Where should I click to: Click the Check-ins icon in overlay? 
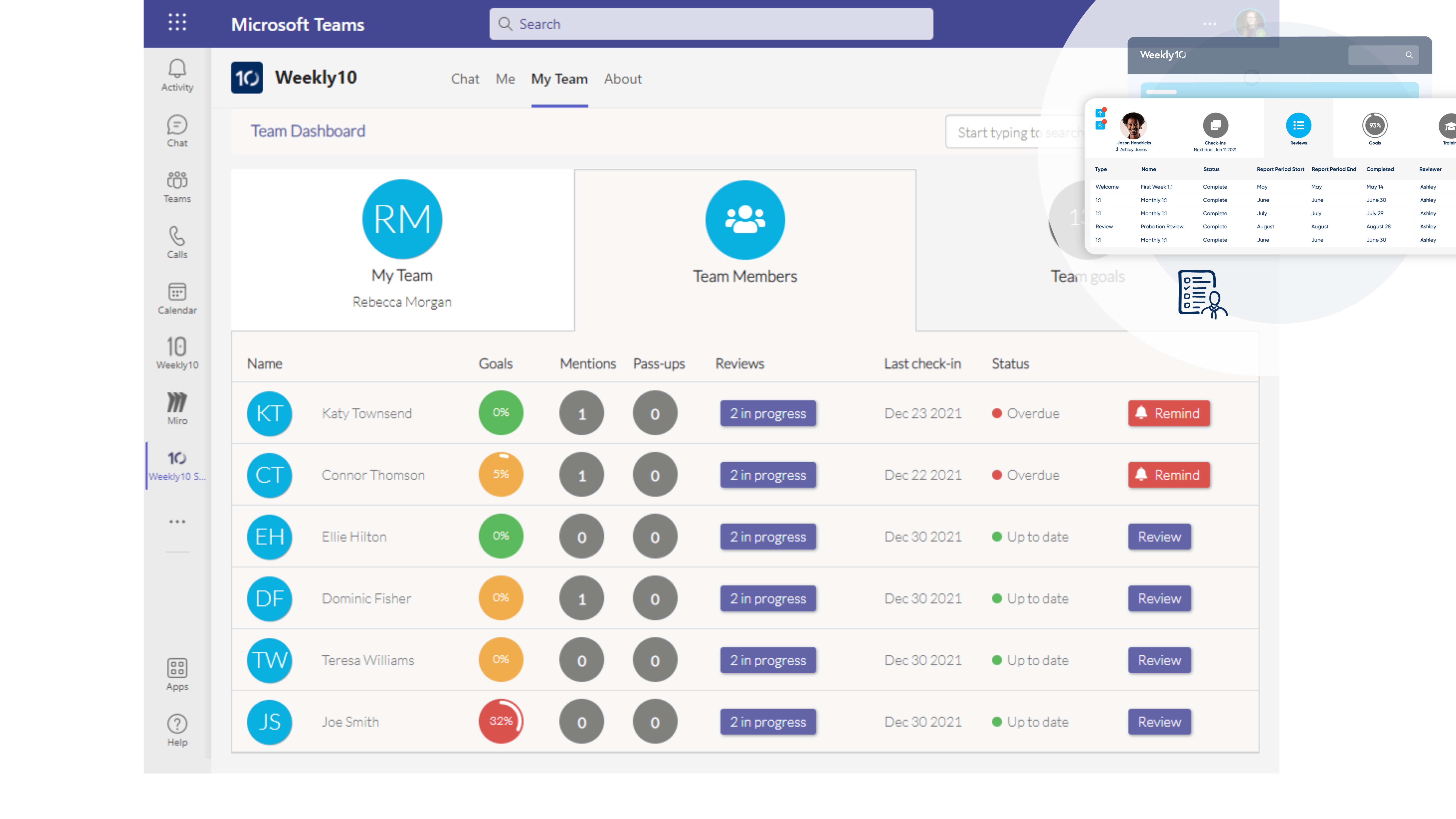pyautogui.click(x=1215, y=125)
